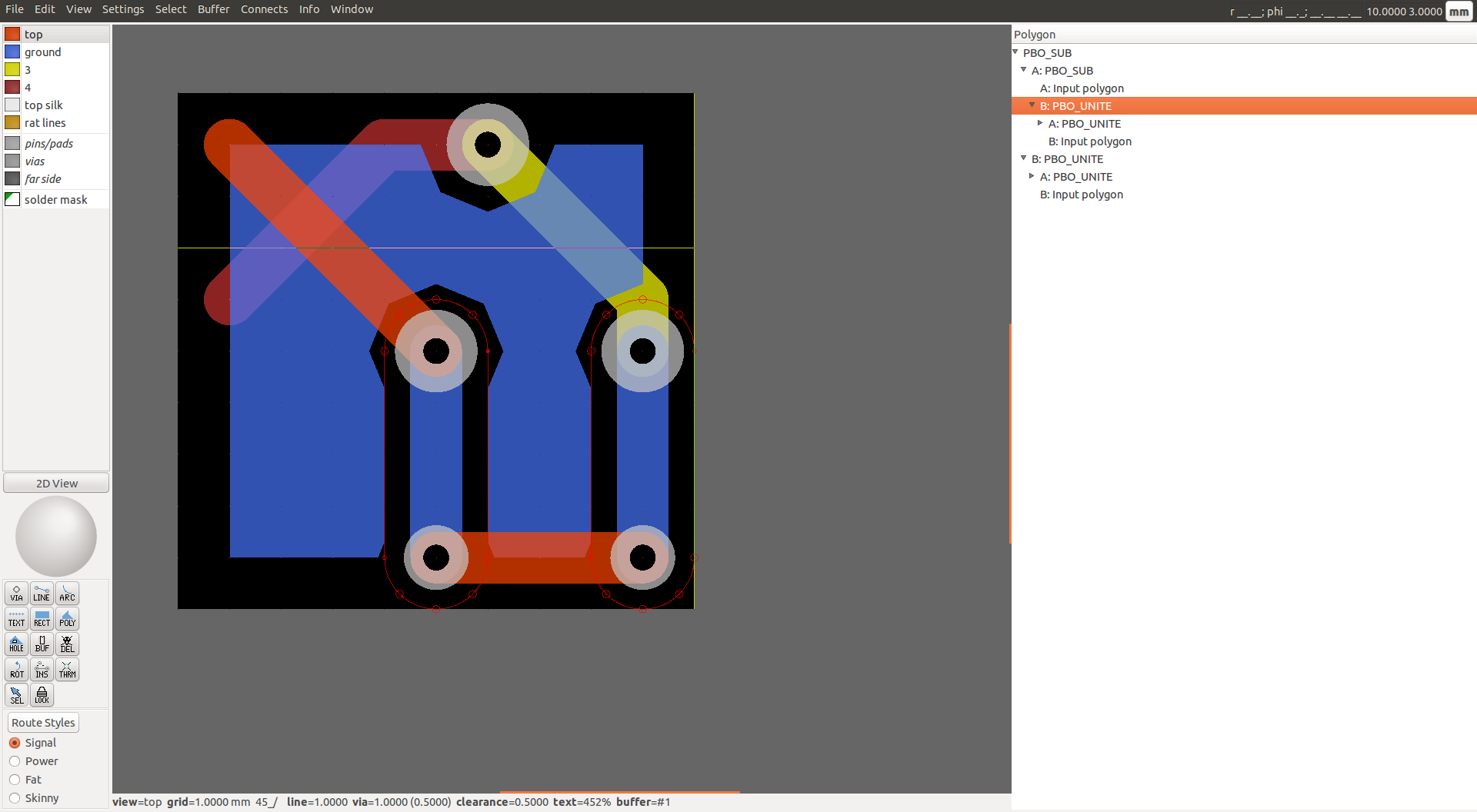Select the RECT tool
Viewport: 1477px width, 812px height.
42,618
